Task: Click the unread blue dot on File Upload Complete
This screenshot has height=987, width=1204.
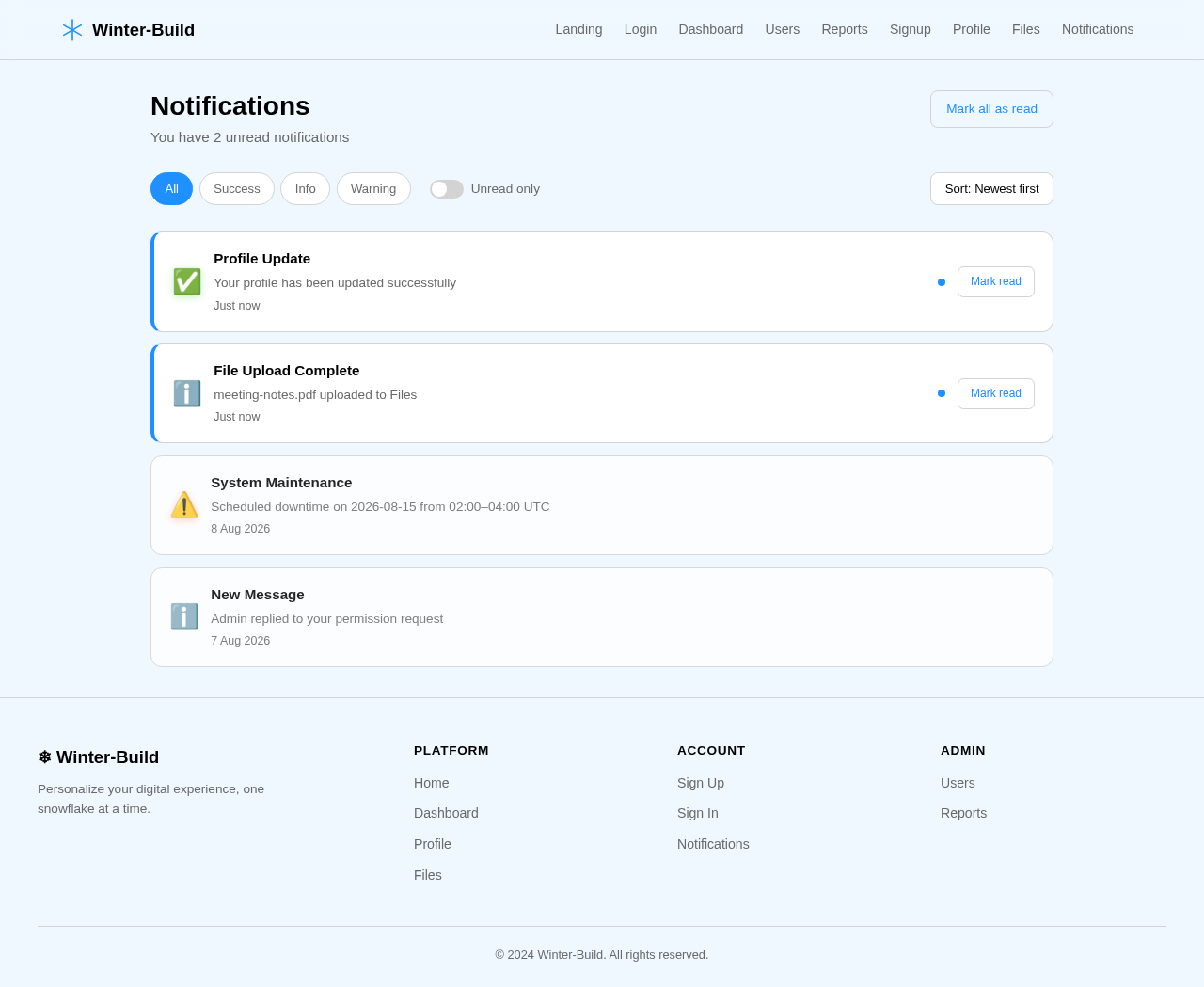Action: click(x=942, y=393)
